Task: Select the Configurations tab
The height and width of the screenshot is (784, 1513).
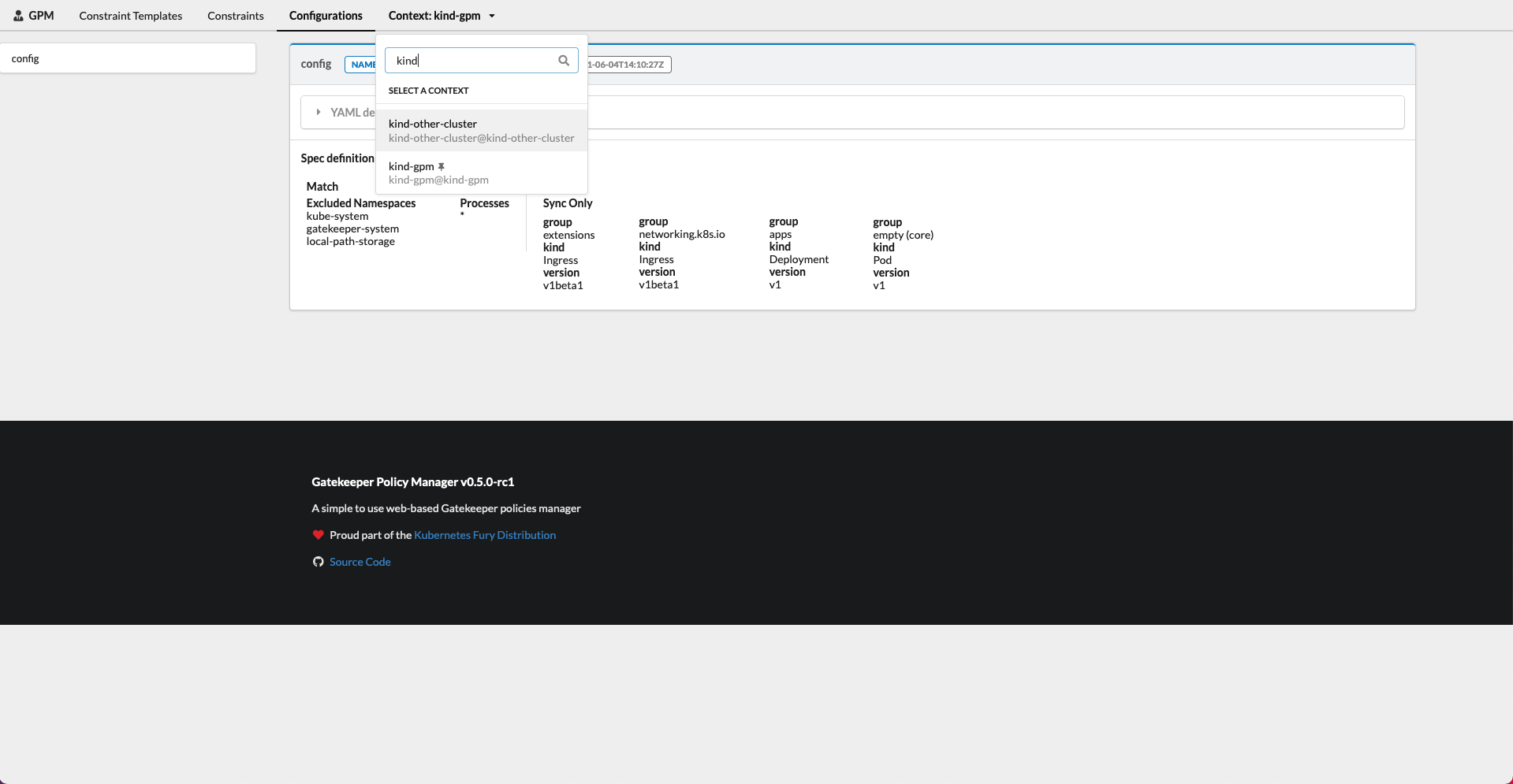Action: pyautogui.click(x=326, y=16)
